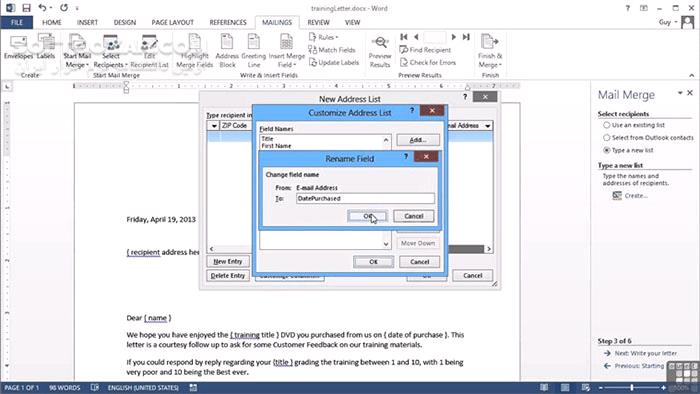Click the Create... link in Mail Merge pane

pos(636,195)
